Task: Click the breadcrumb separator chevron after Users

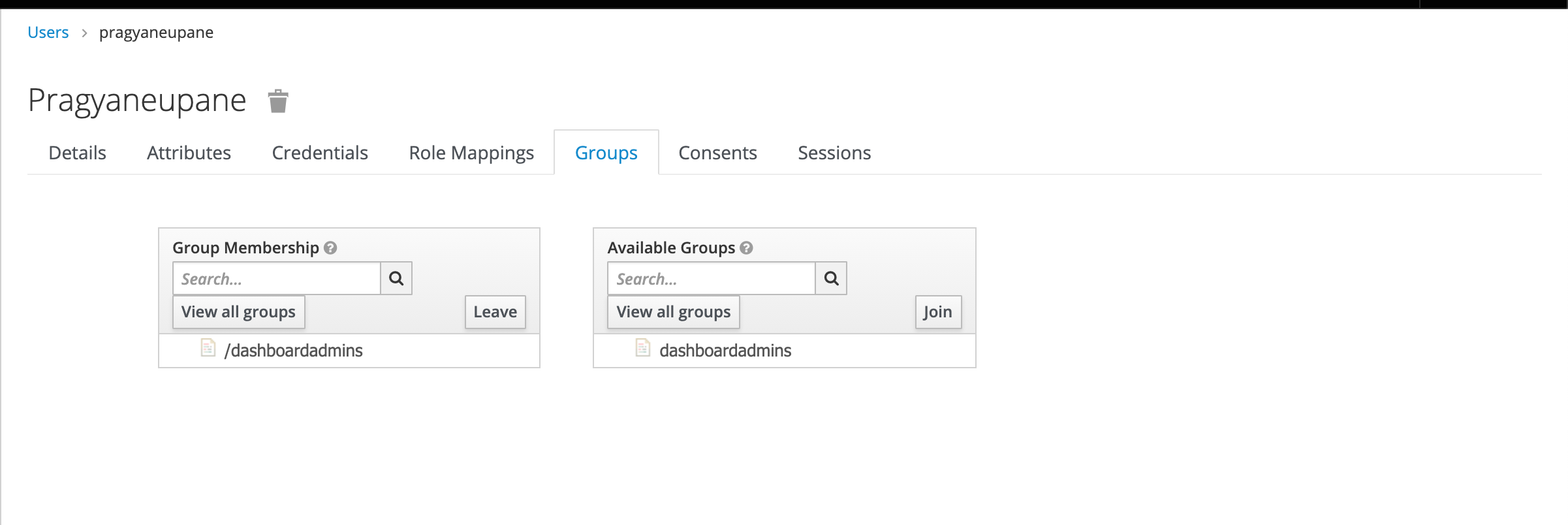Action: tap(85, 32)
